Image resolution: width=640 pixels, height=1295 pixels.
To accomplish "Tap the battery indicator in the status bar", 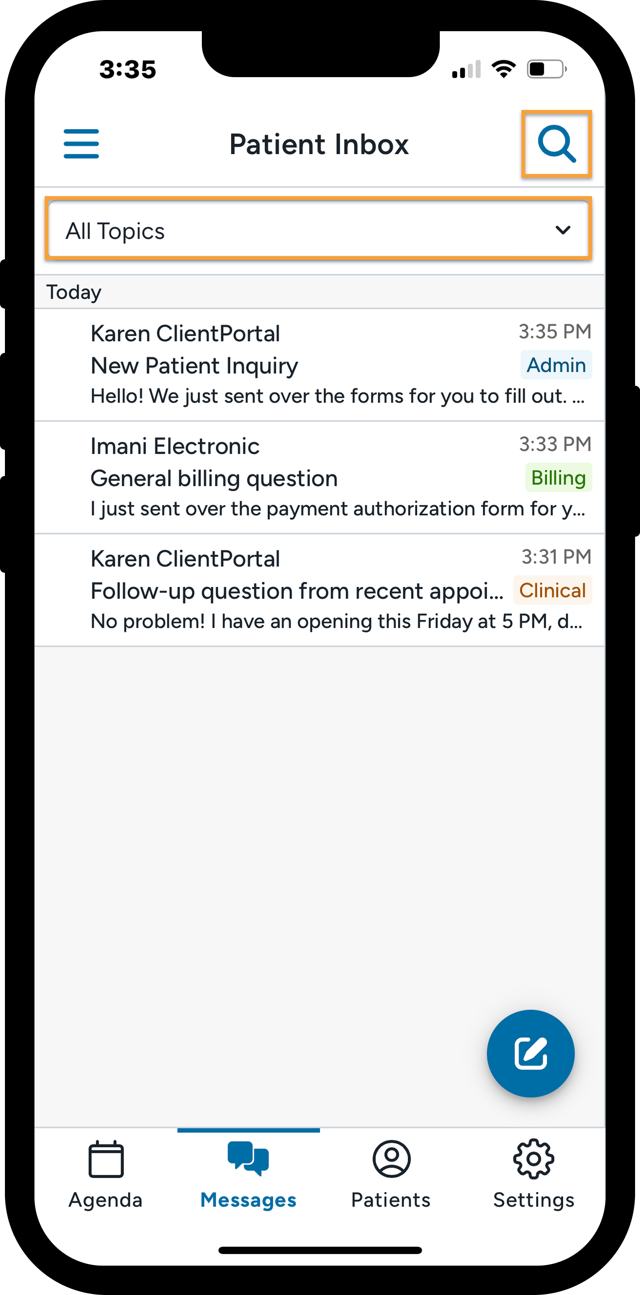I will [x=546, y=69].
